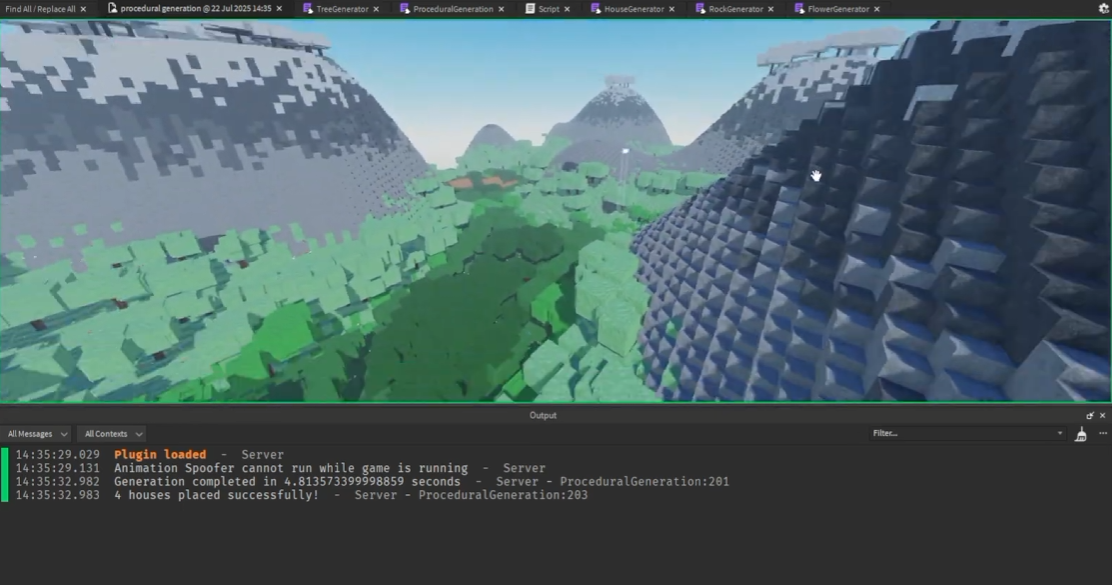Close the procedural generation place tab
This screenshot has height=585, width=1112.
[x=279, y=9]
